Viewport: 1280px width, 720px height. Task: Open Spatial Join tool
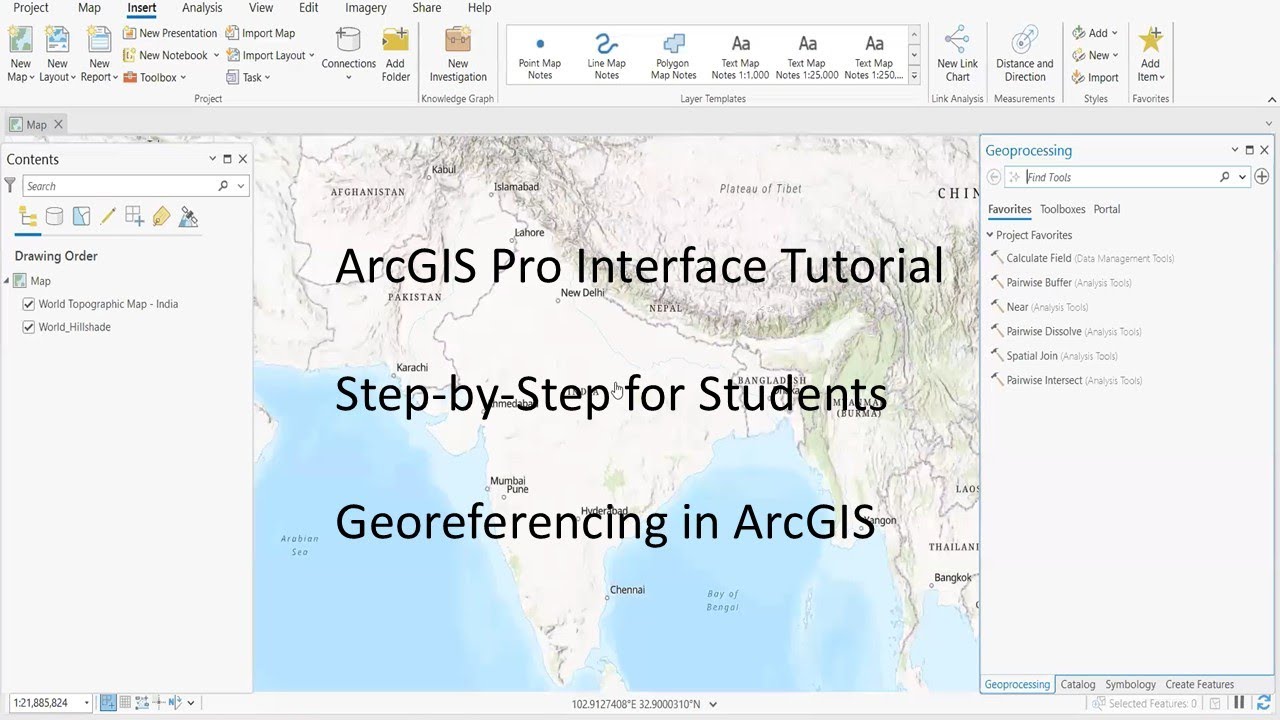point(1054,355)
